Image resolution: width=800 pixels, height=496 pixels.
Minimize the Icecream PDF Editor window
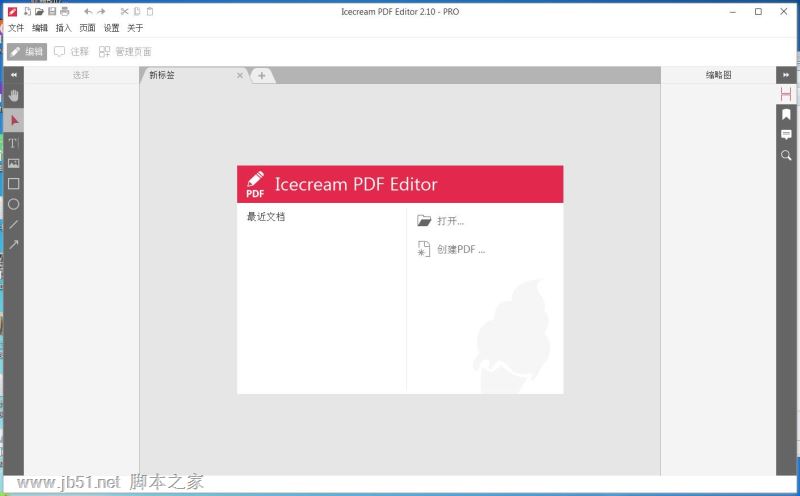pyautogui.click(x=733, y=12)
